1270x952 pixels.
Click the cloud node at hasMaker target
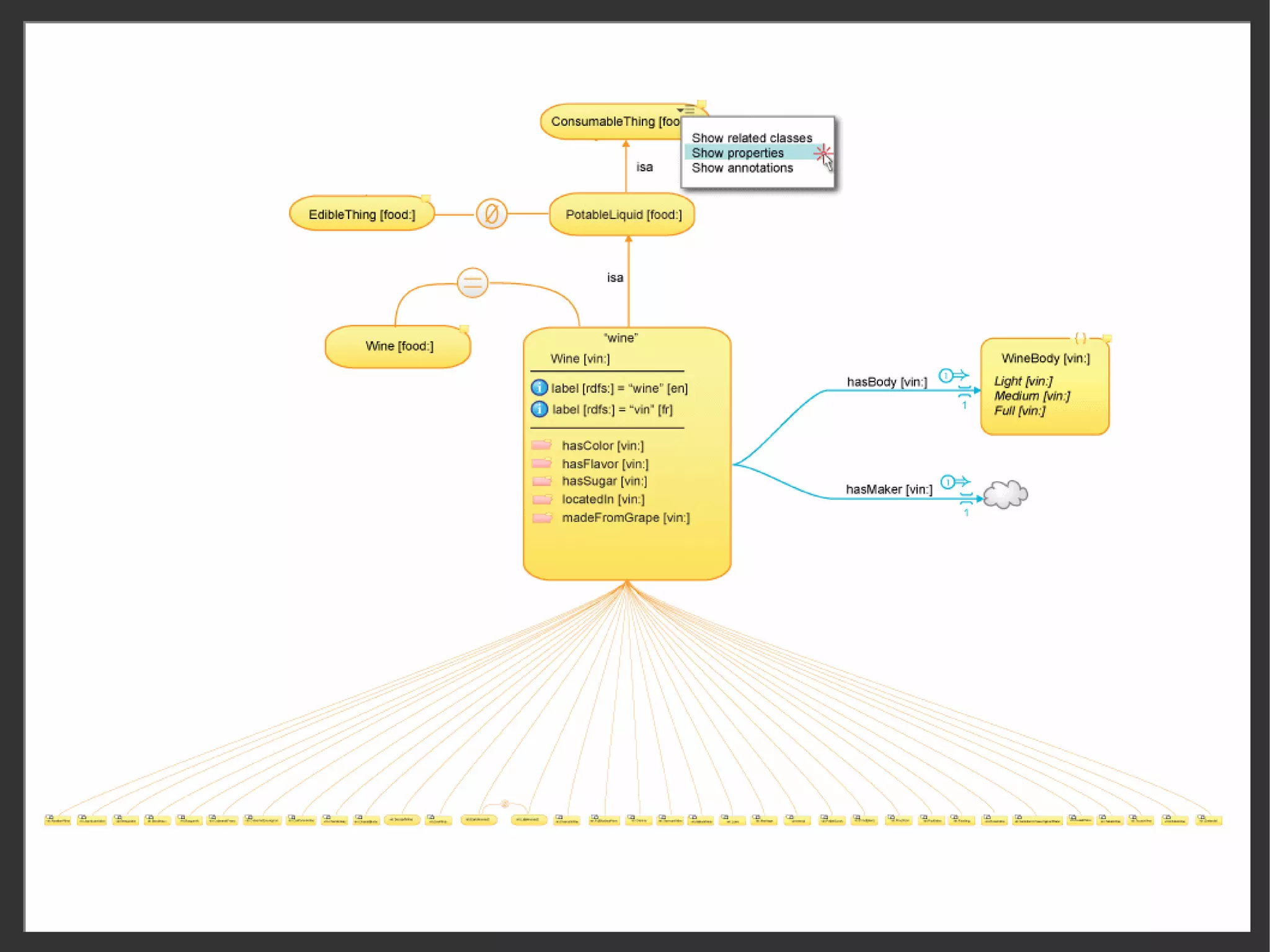tap(1005, 494)
